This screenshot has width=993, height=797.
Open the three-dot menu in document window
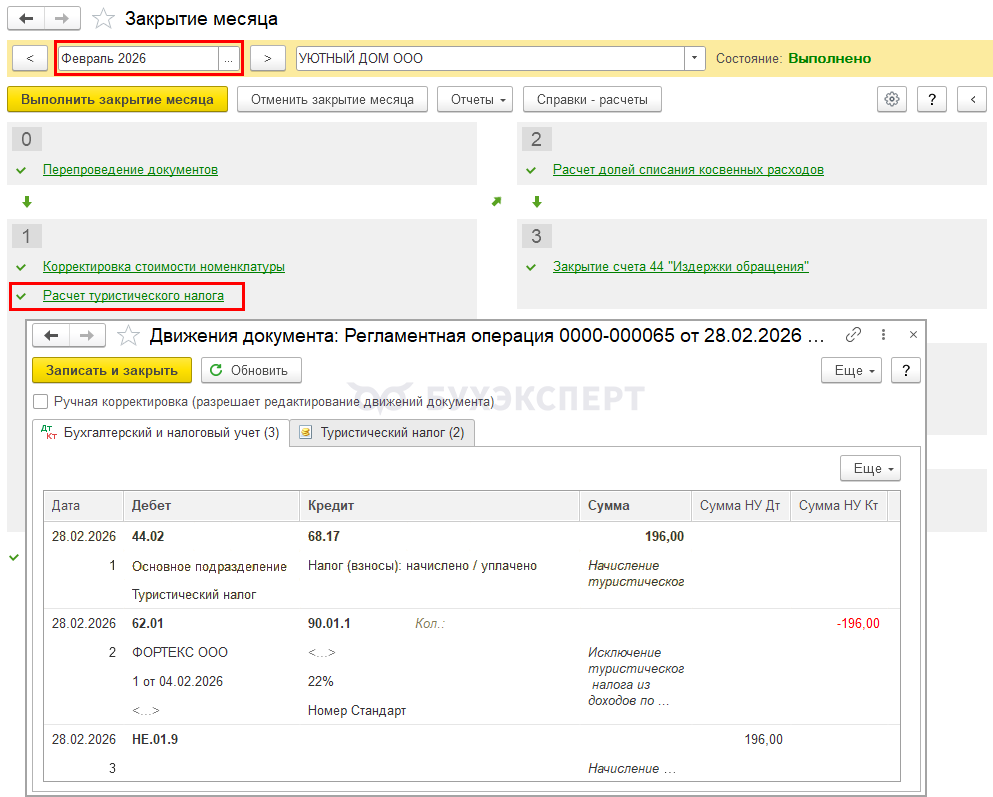883,335
